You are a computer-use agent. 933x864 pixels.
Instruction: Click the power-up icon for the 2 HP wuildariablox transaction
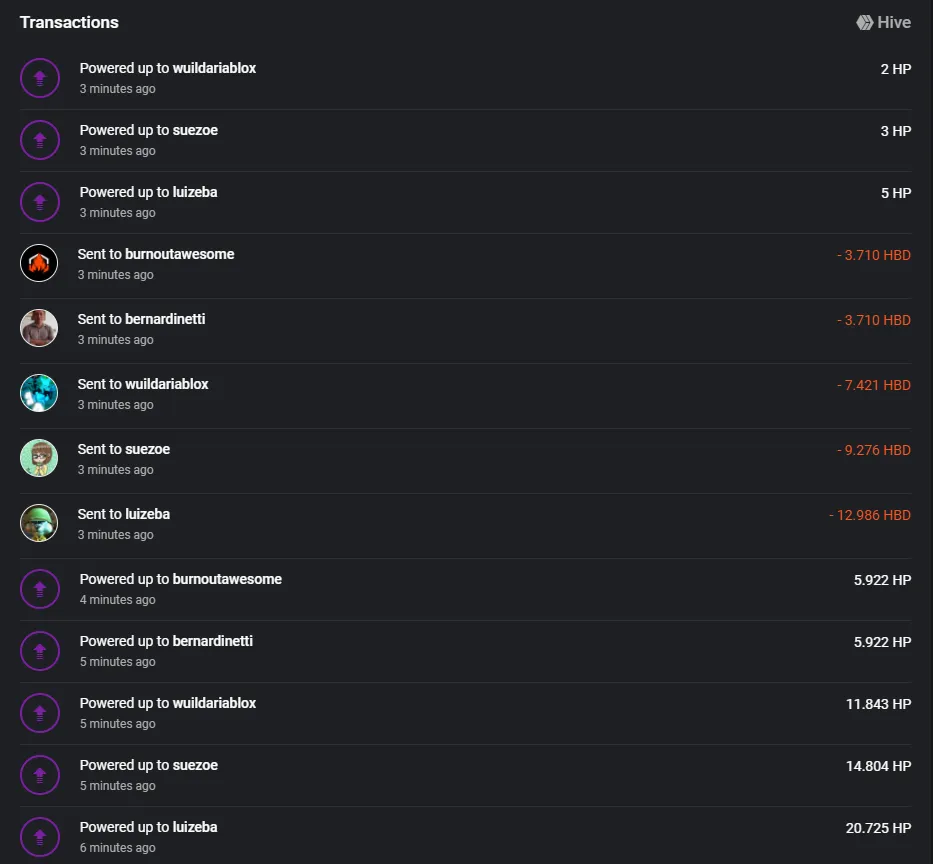(40, 78)
